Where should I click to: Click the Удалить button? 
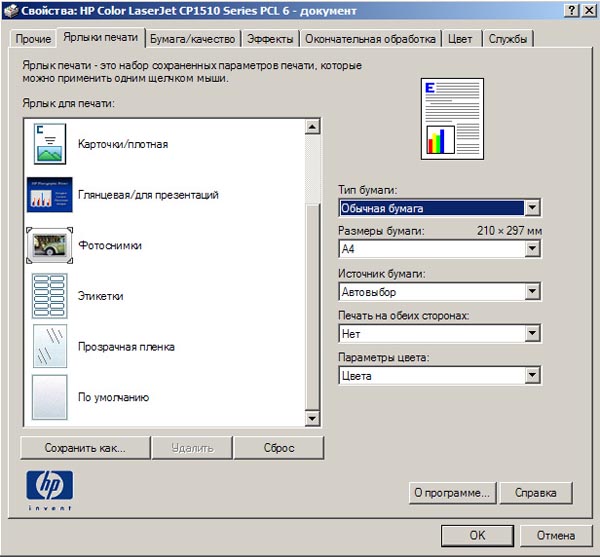[x=192, y=448]
